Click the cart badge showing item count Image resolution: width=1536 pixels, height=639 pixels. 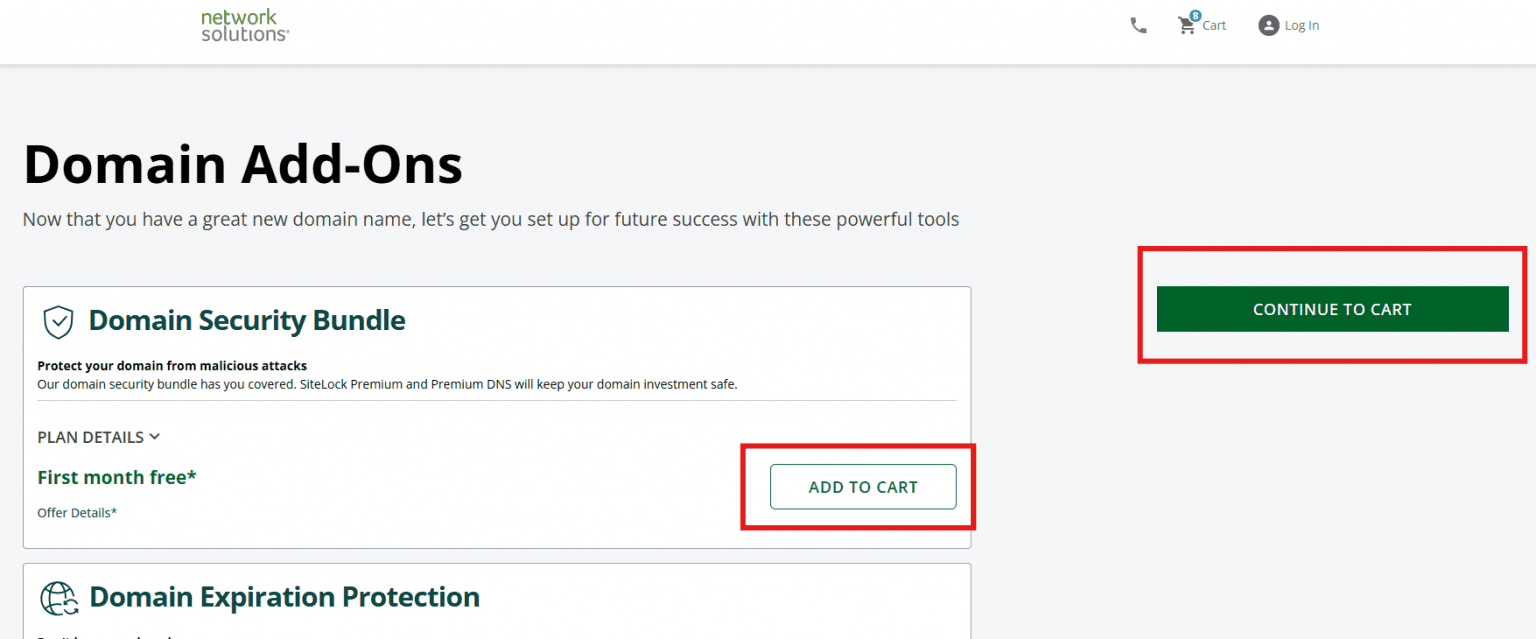[1193, 15]
